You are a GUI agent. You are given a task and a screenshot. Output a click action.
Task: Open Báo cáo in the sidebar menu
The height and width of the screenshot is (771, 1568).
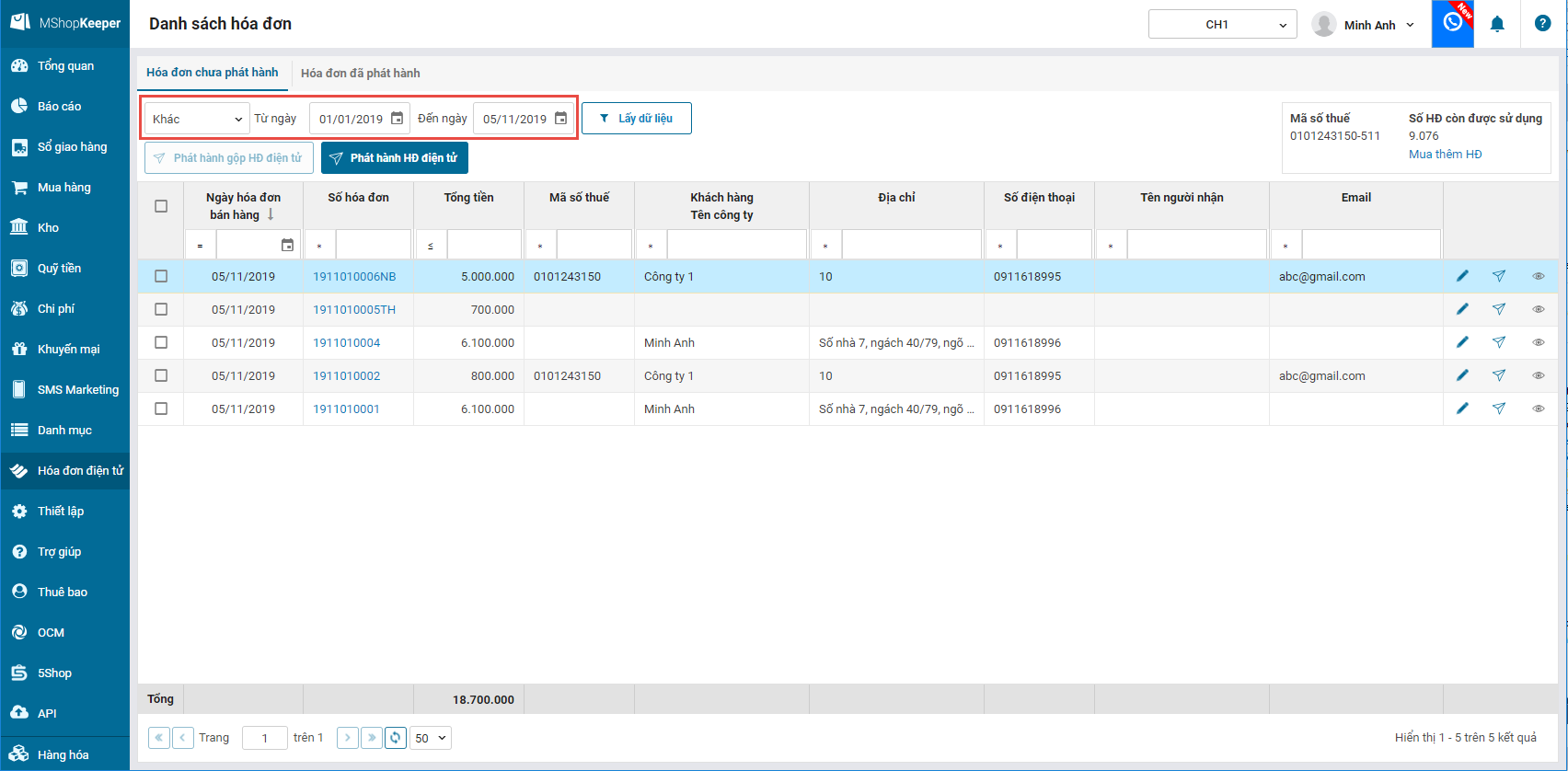tap(59, 107)
